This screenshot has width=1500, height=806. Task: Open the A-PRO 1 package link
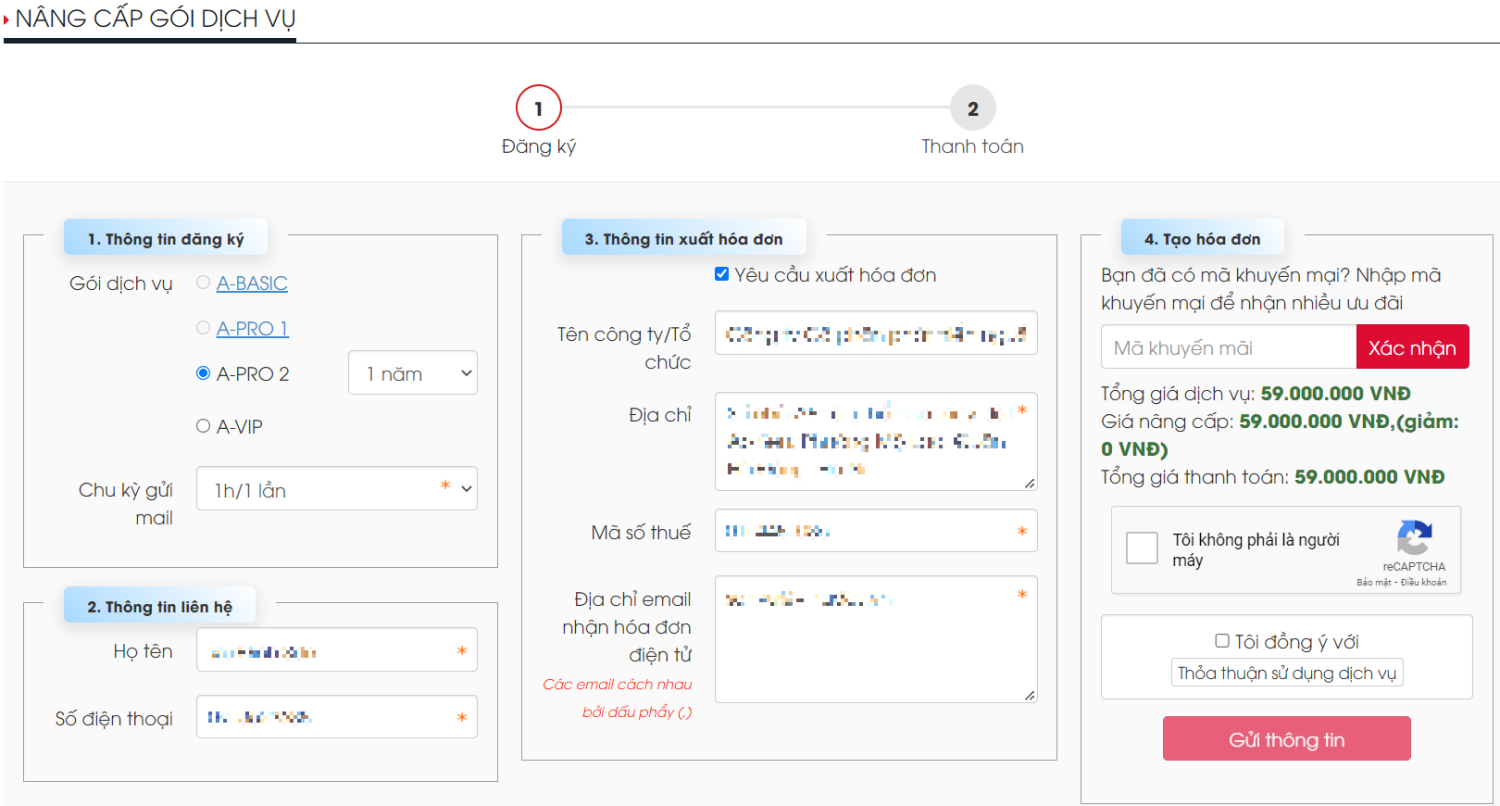(253, 329)
